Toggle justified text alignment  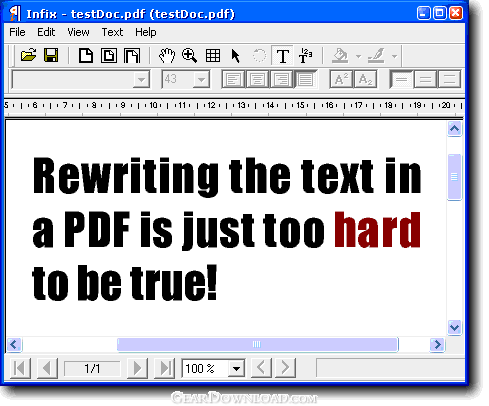click(305, 79)
